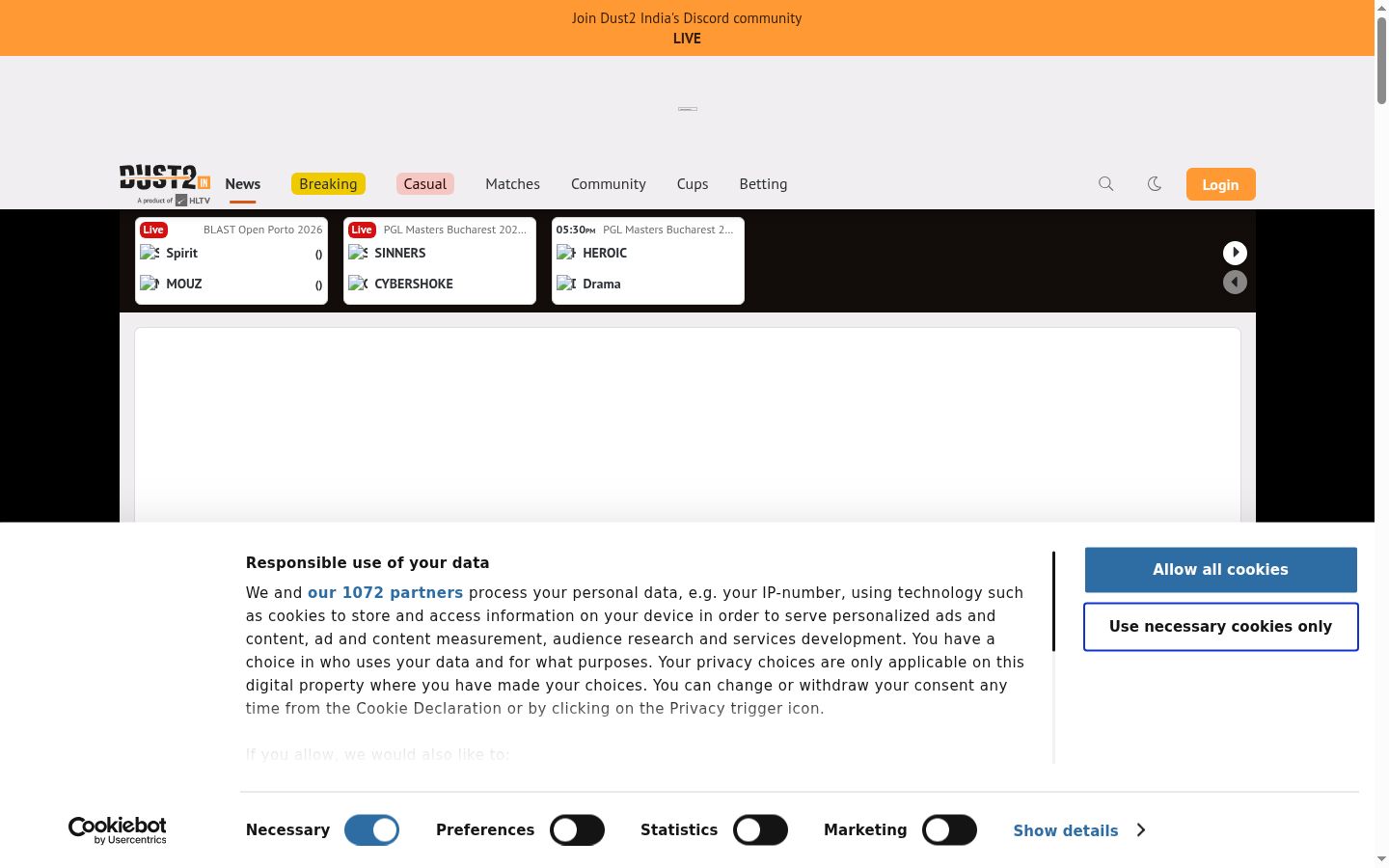
Task: Enable the Preferences cookies switch
Action: pos(577,830)
